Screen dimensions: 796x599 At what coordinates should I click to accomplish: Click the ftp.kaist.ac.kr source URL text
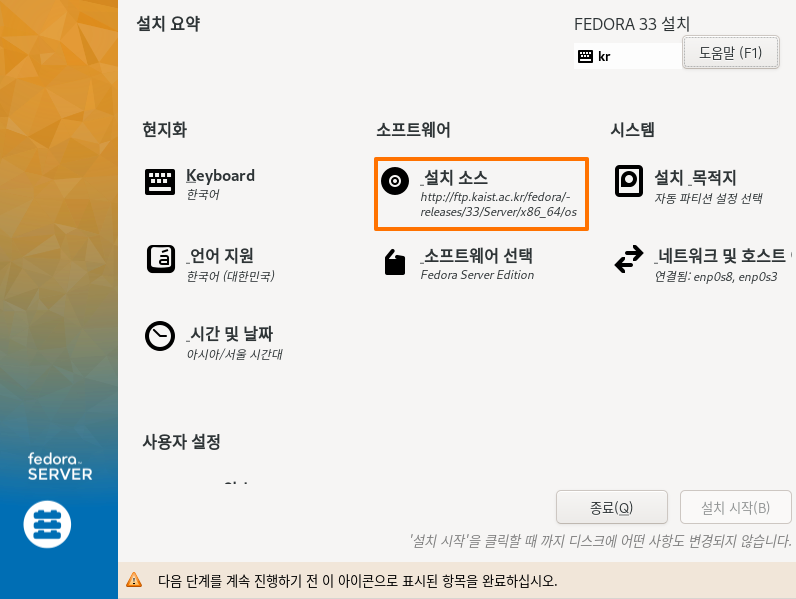coord(499,204)
